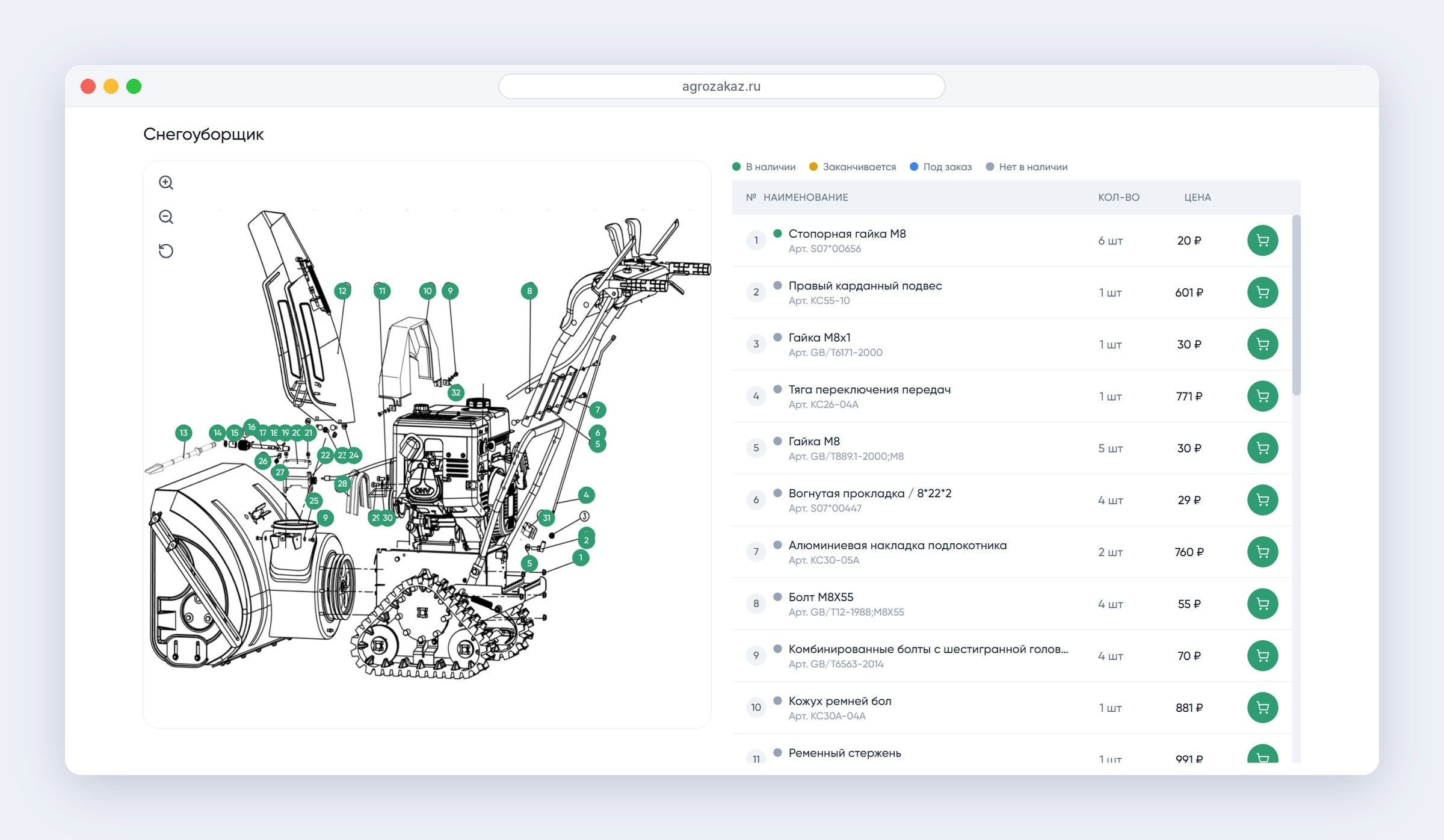Image resolution: width=1444 pixels, height=840 pixels.
Task: Click the parts list vertical scrollbar
Action: [1296, 305]
